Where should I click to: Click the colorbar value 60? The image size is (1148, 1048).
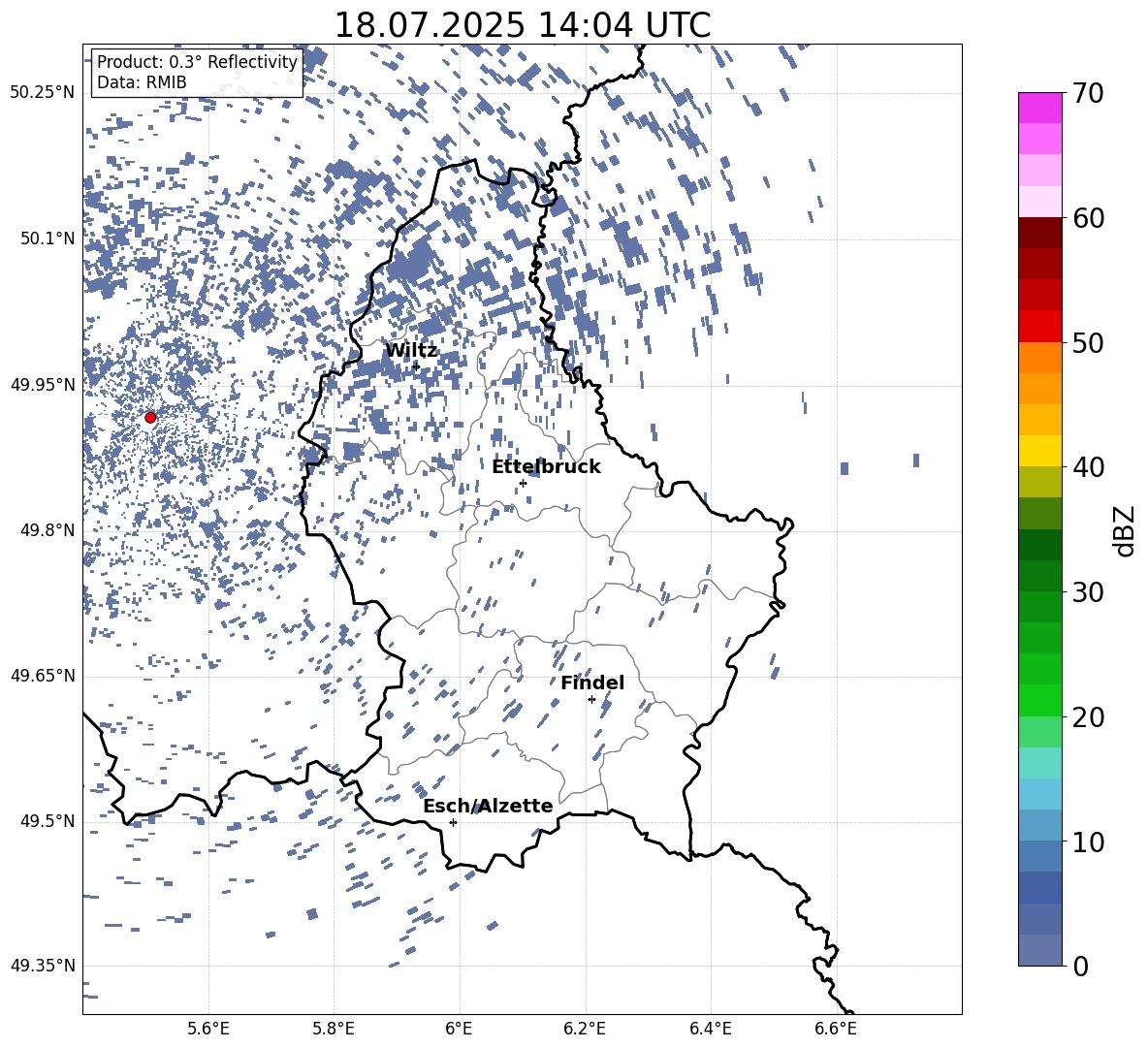tap(1088, 218)
